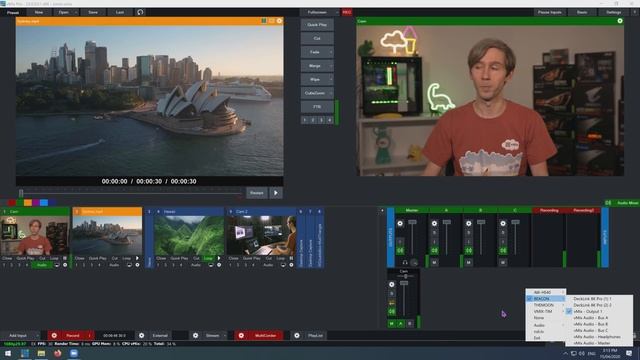This screenshot has height=360, width=640.
Task: Toggle Loop on the Sydney input
Action: click(x=127, y=258)
